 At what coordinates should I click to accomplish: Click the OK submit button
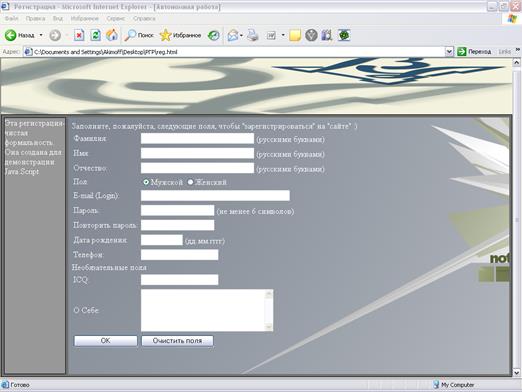pos(105,341)
